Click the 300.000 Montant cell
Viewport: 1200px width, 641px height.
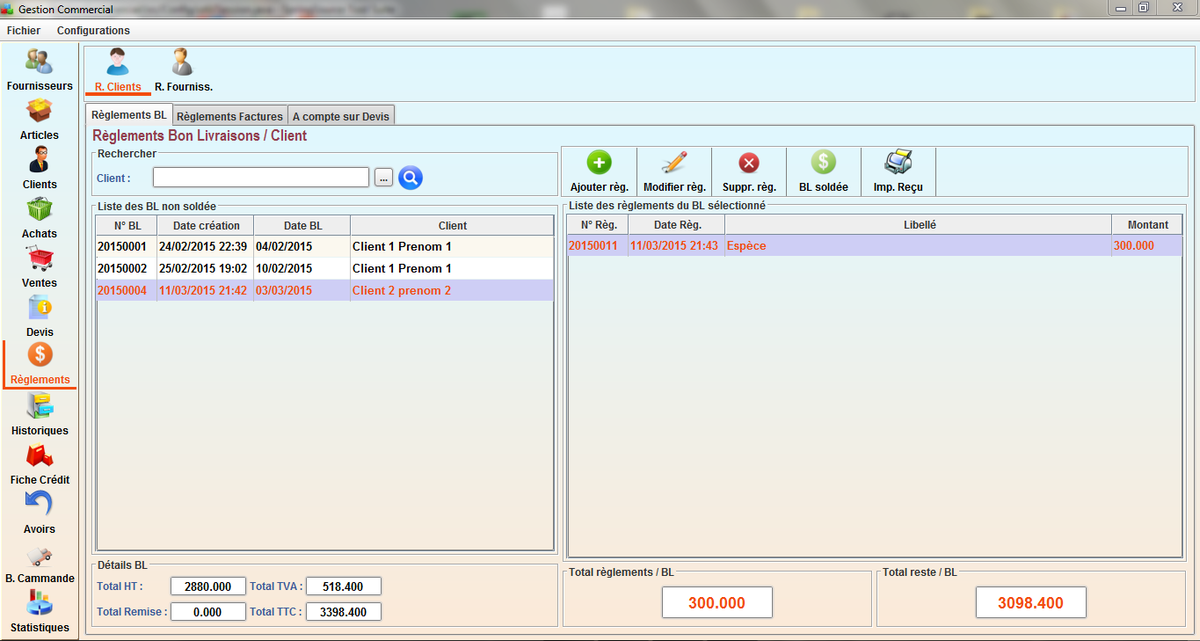1147,246
